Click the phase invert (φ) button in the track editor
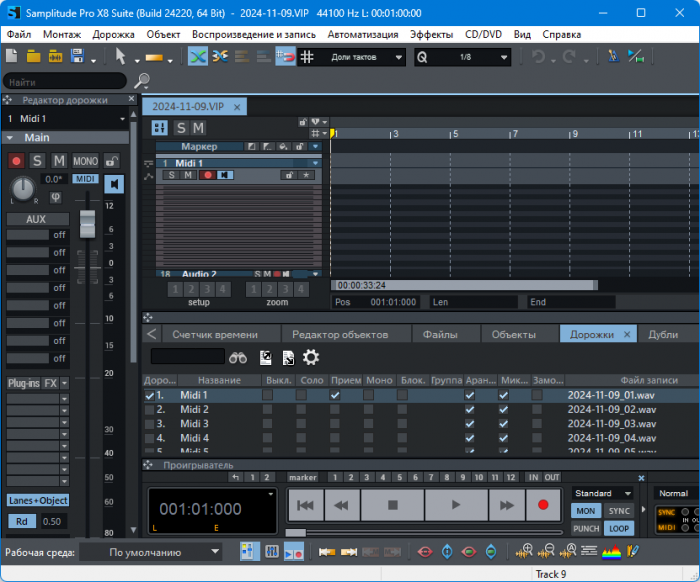Screen dimensions: 700x582 [55, 197]
